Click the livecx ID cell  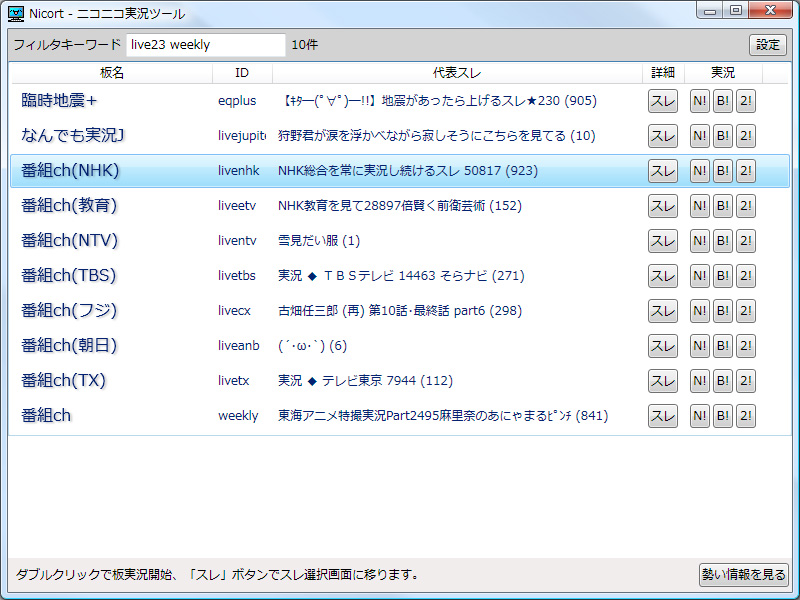(x=234, y=311)
